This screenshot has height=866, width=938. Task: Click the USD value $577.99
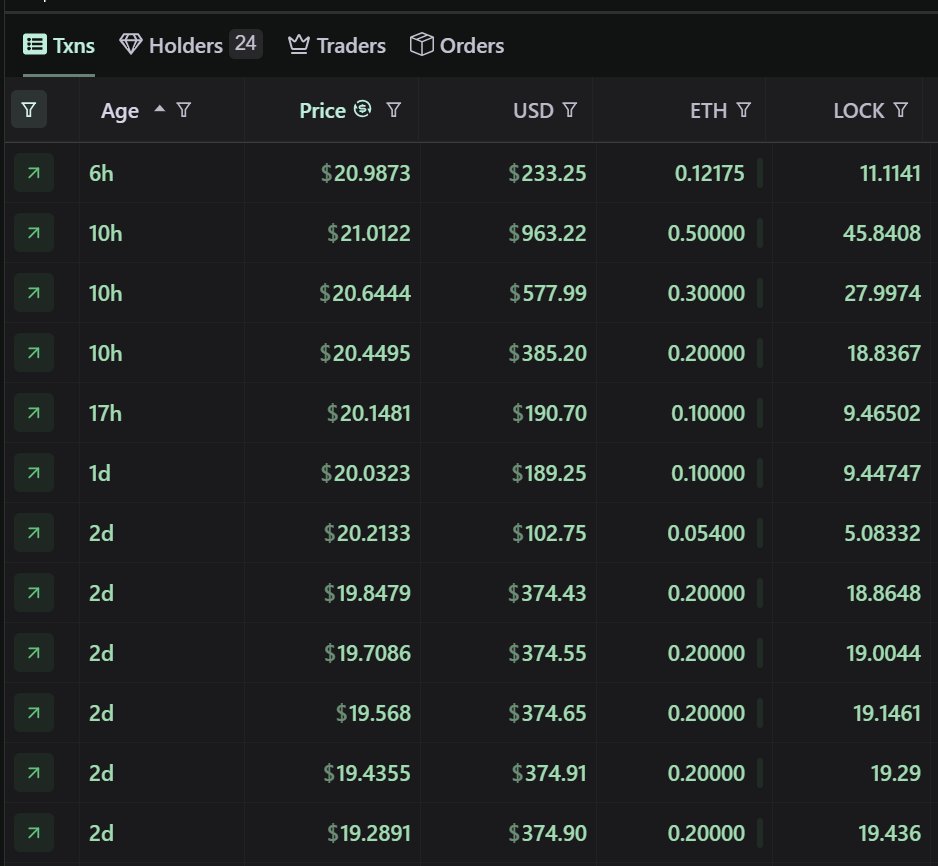548,293
